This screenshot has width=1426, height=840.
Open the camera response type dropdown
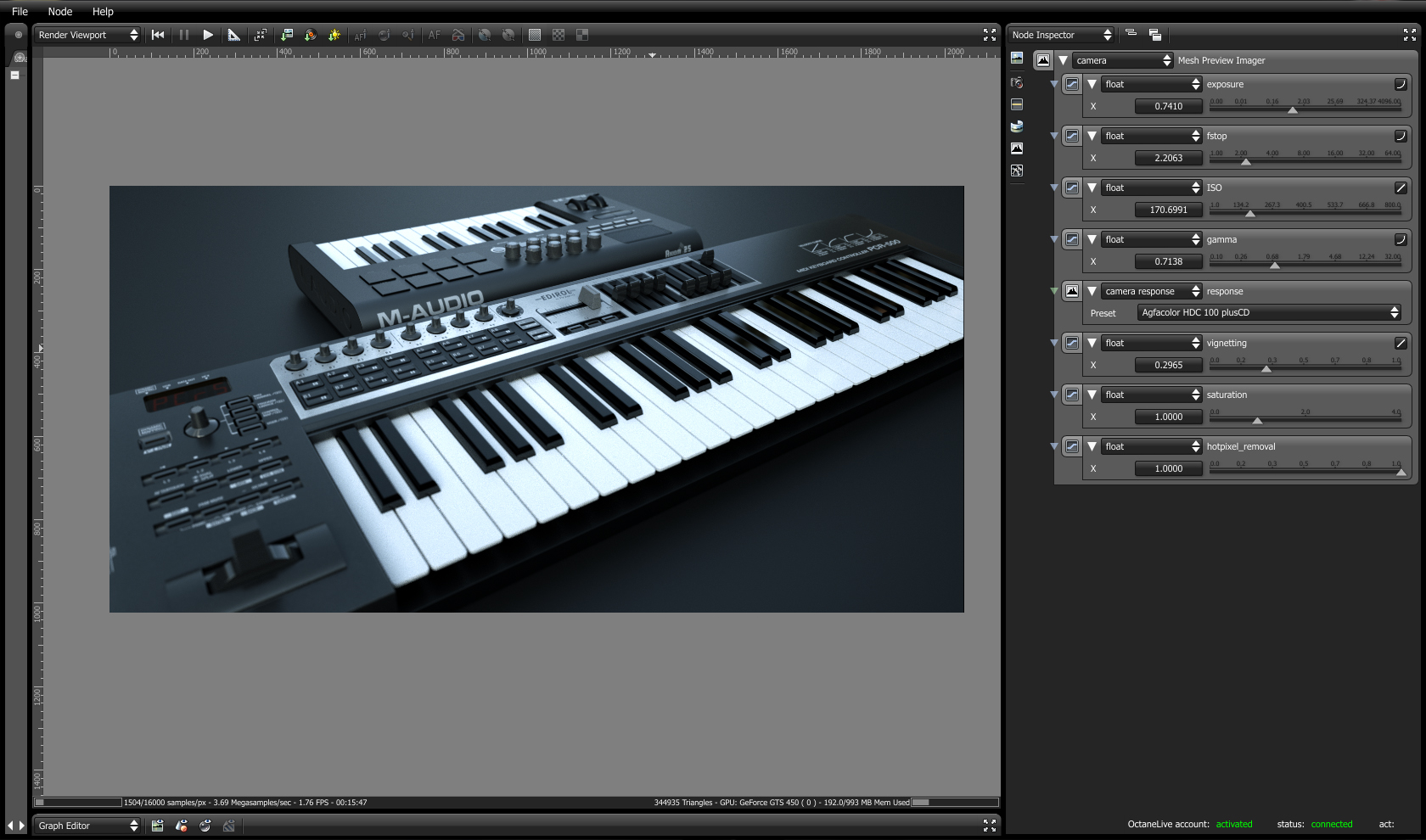(x=1152, y=291)
